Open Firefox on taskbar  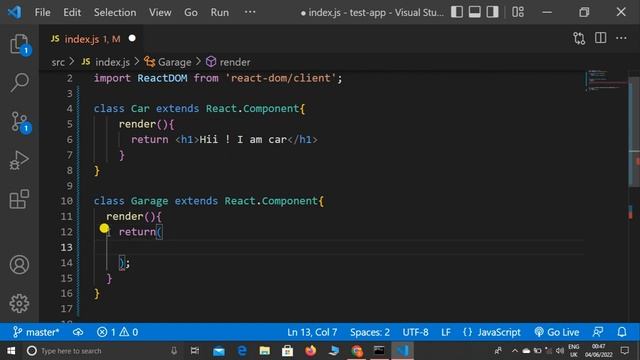tap(310, 351)
